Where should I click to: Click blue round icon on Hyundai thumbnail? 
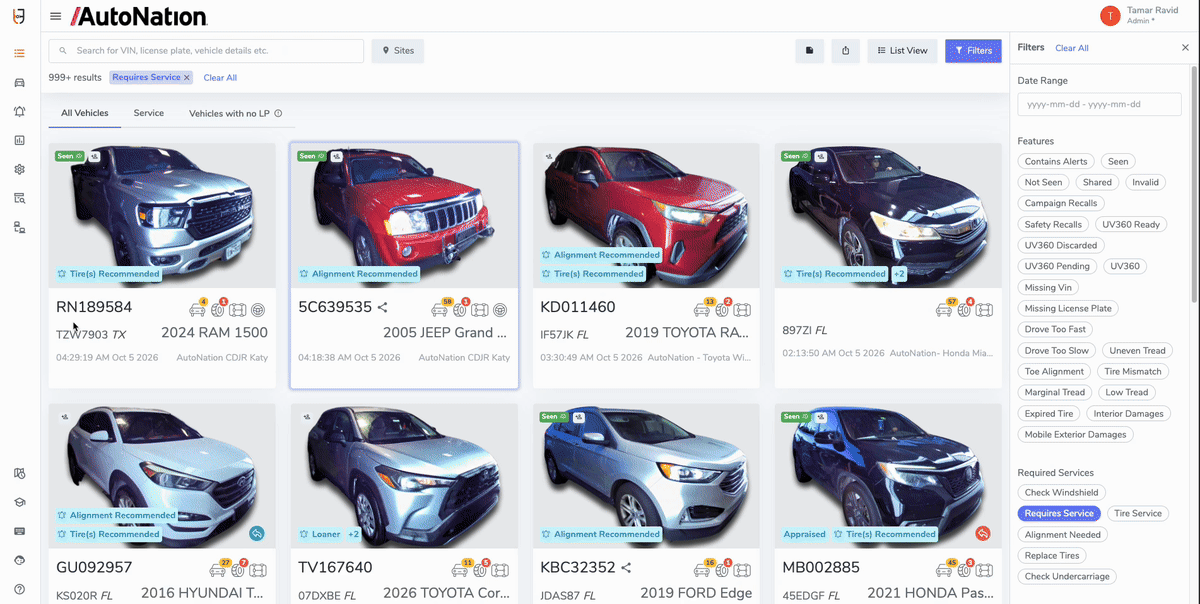(x=257, y=533)
